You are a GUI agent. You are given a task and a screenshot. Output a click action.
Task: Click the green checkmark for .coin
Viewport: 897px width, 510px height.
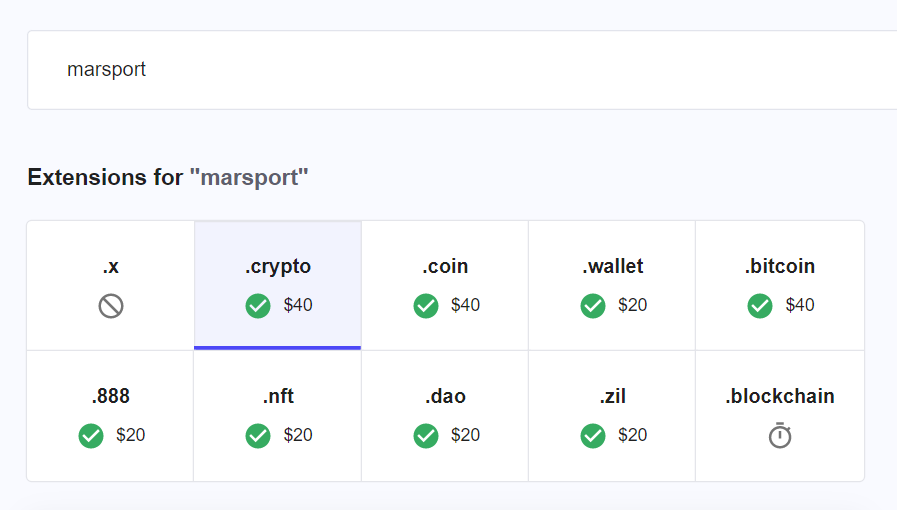pos(426,306)
